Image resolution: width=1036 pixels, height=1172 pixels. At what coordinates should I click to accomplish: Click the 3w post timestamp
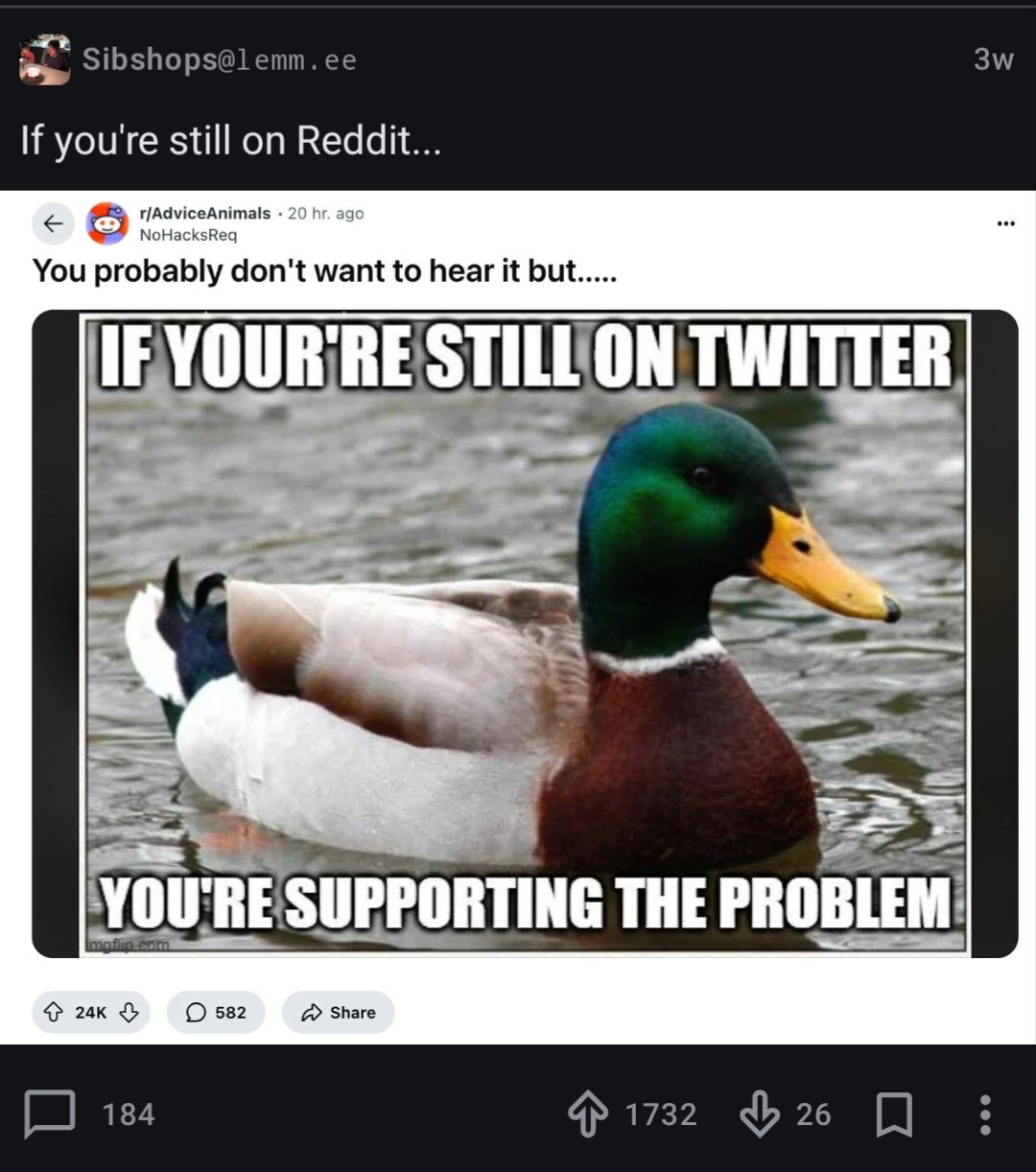(993, 59)
